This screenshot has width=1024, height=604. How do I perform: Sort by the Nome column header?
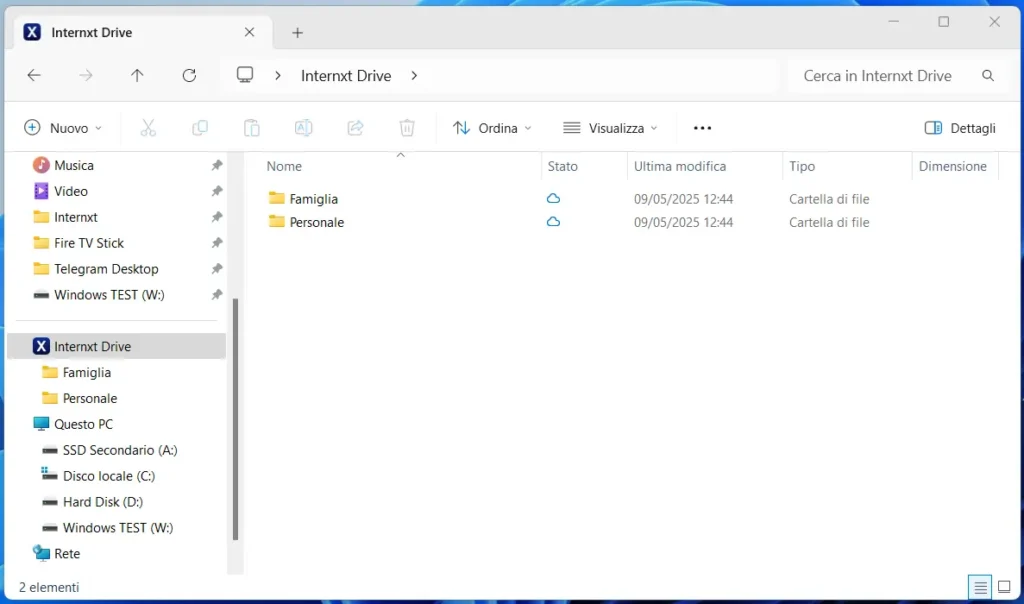click(x=283, y=166)
